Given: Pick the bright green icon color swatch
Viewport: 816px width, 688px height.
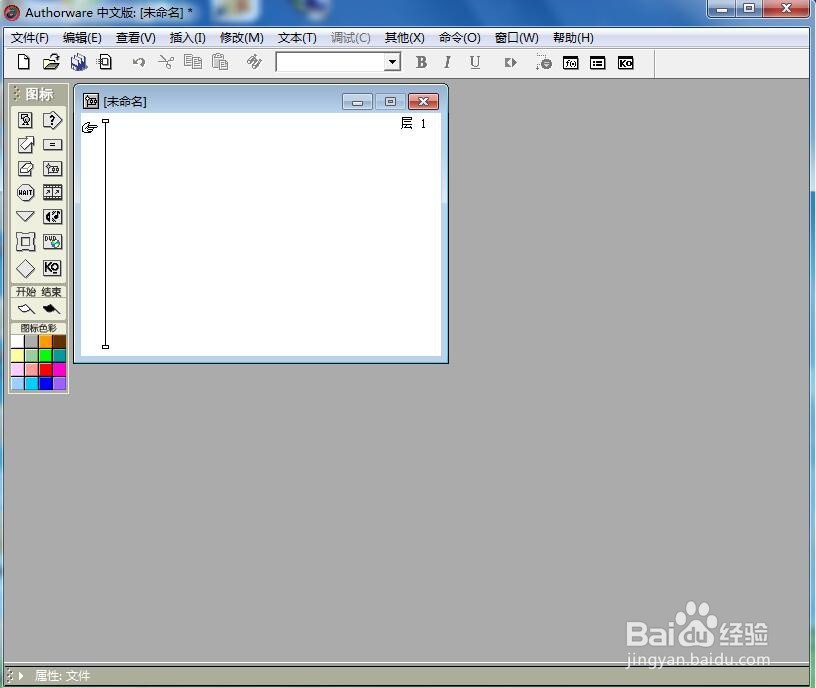Looking at the screenshot, I should [45, 355].
